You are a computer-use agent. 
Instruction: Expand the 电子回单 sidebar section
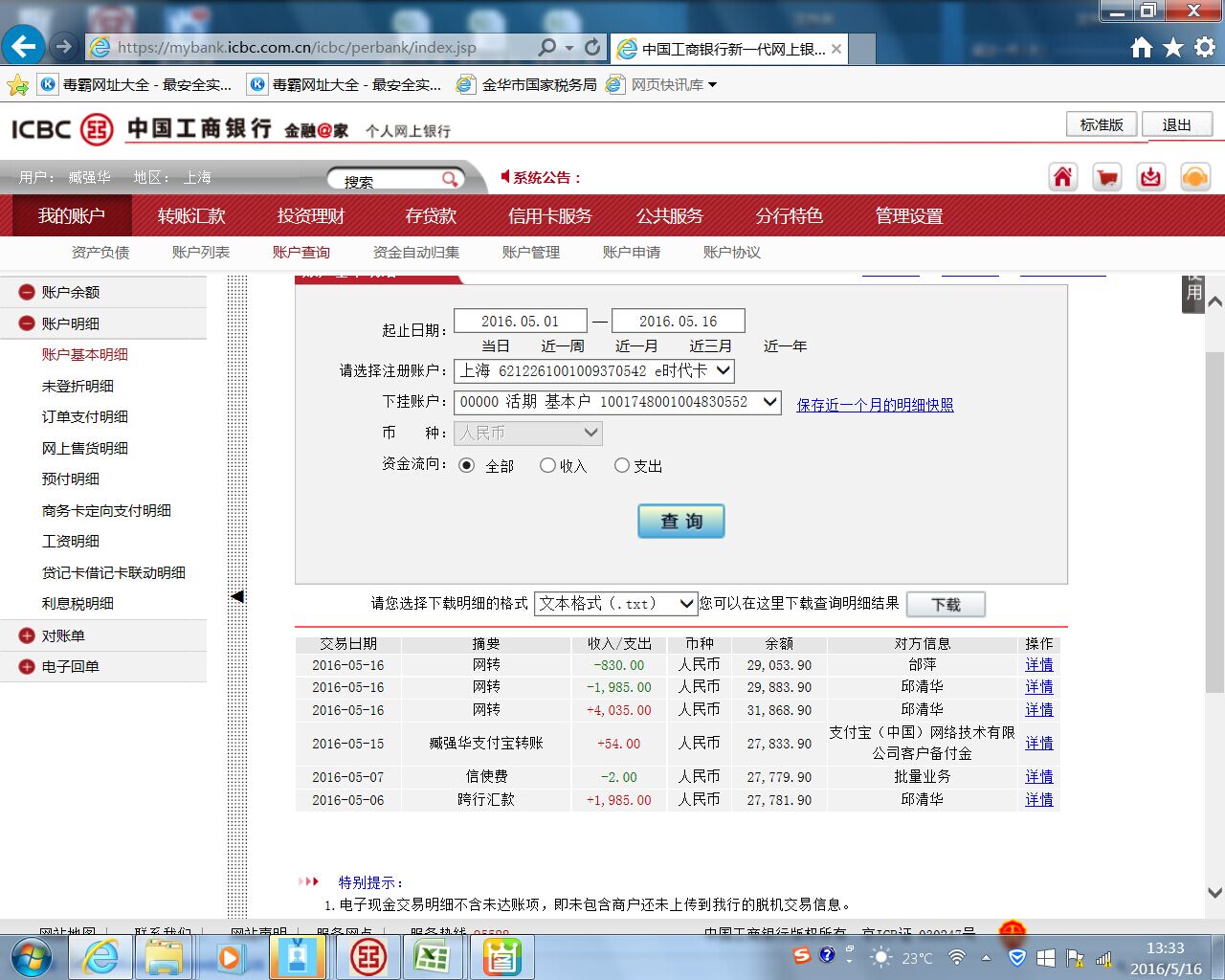click(x=27, y=667)
